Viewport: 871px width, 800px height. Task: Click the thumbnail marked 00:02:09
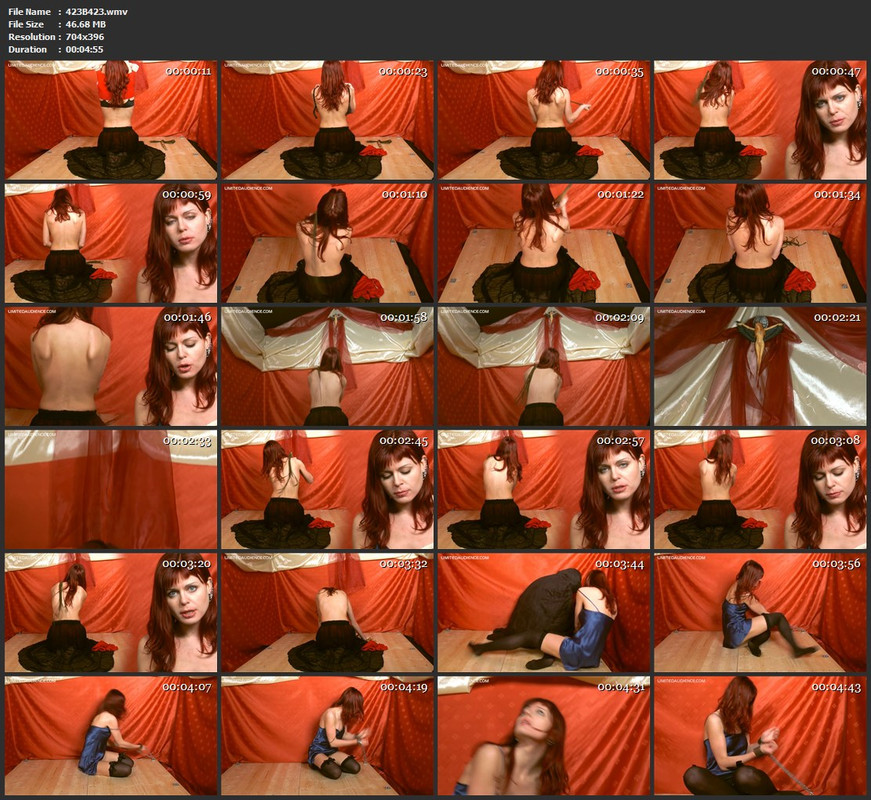coord(544,367)
